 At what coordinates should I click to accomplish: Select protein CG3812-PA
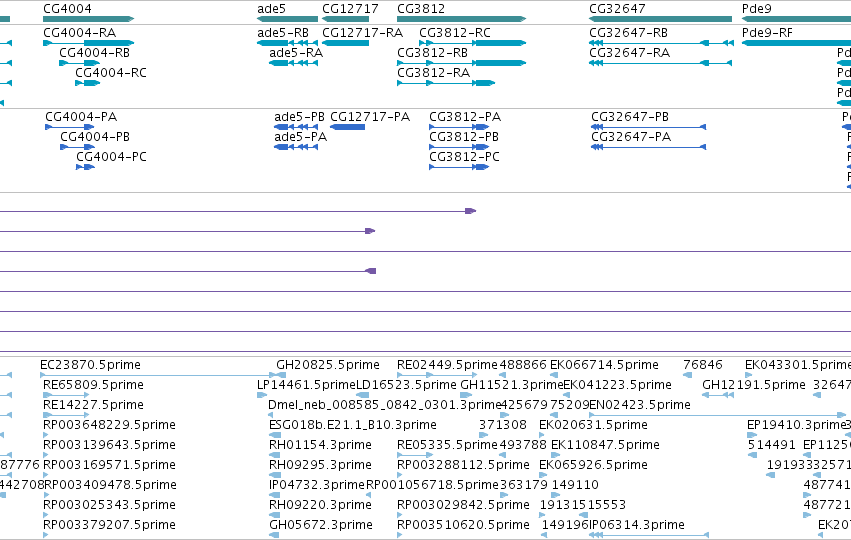[459, 127]
